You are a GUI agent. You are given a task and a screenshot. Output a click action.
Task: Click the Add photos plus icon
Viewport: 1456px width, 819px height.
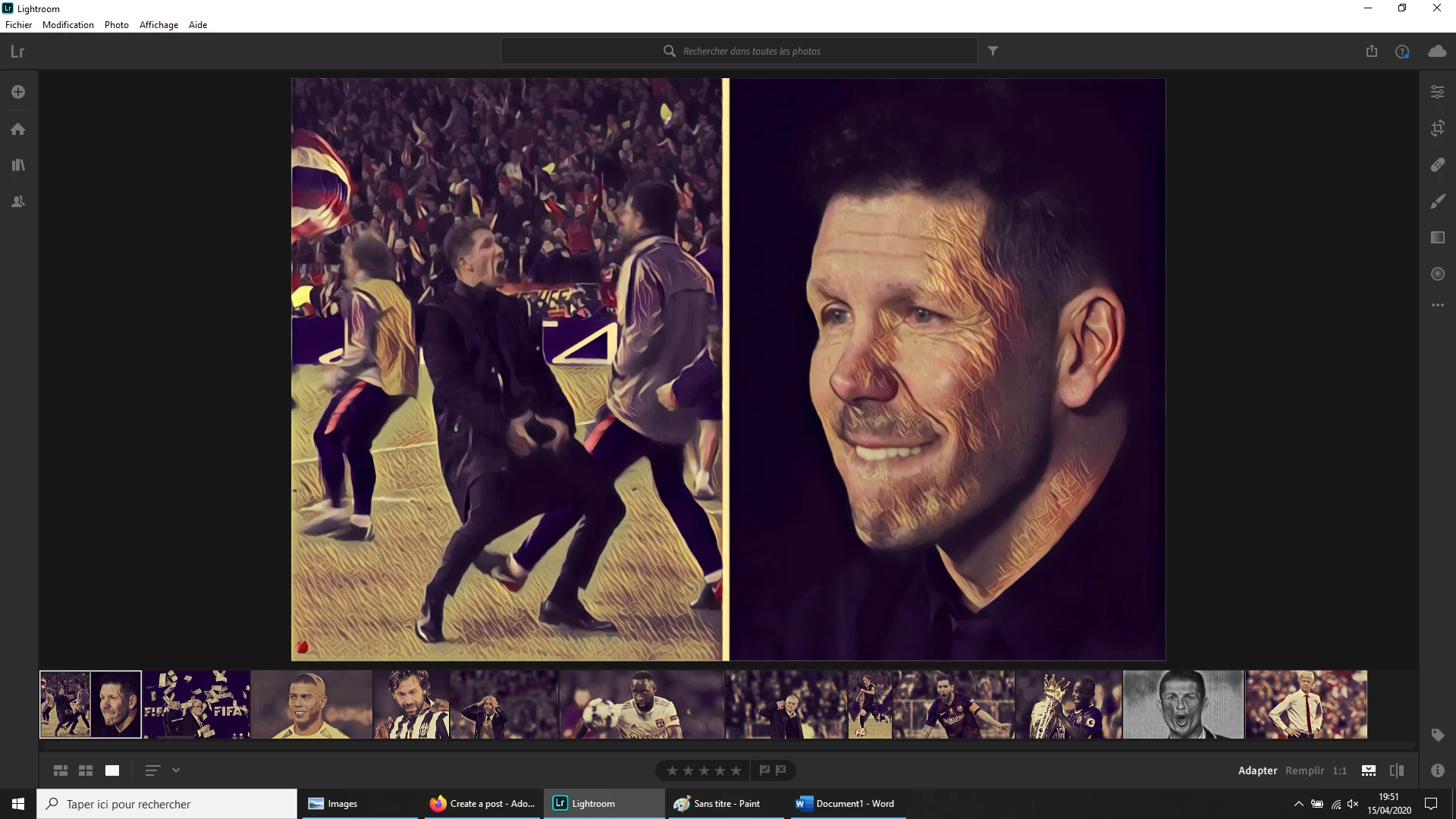point(18,92)
